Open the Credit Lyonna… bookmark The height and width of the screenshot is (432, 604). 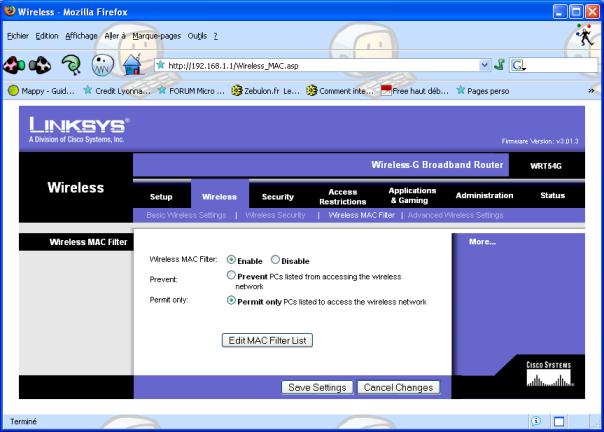tap(117, 91)
